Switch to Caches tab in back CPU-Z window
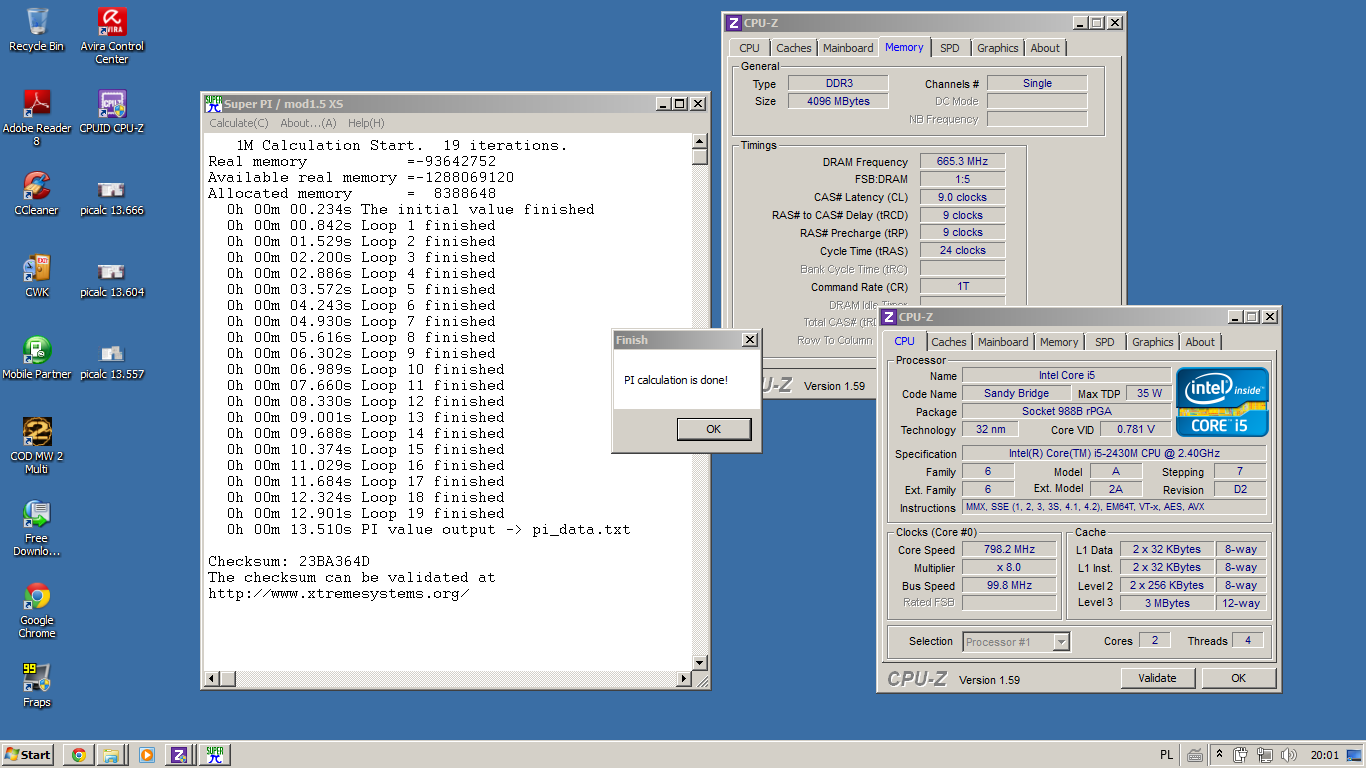 point(794,48)
